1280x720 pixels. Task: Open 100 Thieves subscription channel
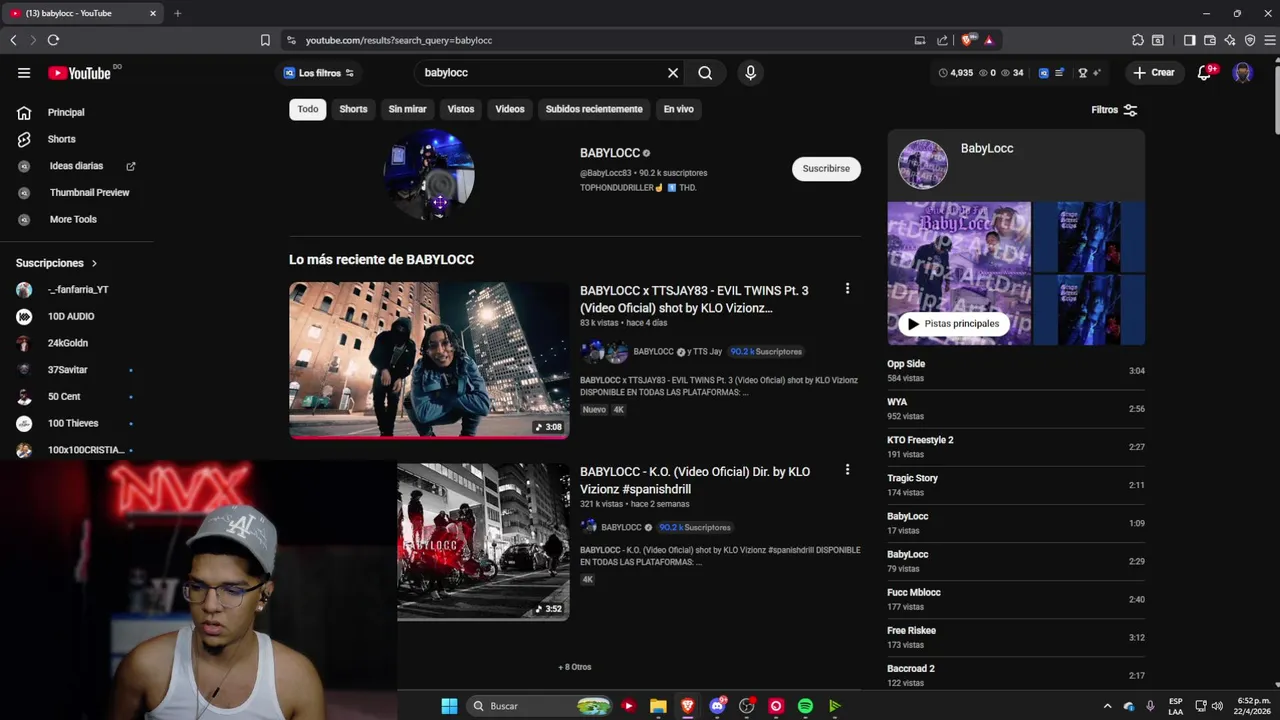75,423
